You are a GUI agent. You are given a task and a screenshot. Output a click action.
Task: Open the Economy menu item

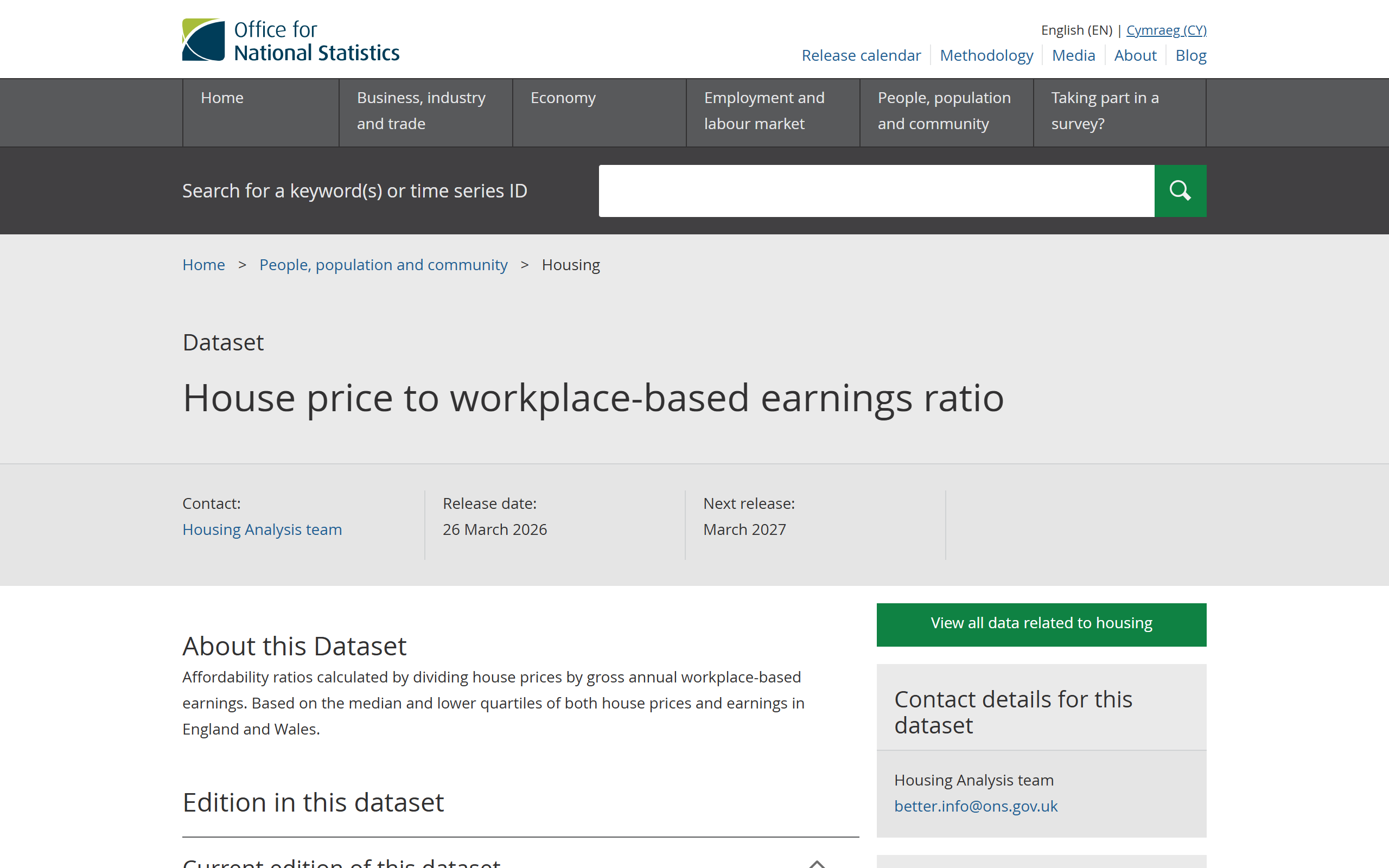coord(599,112)
